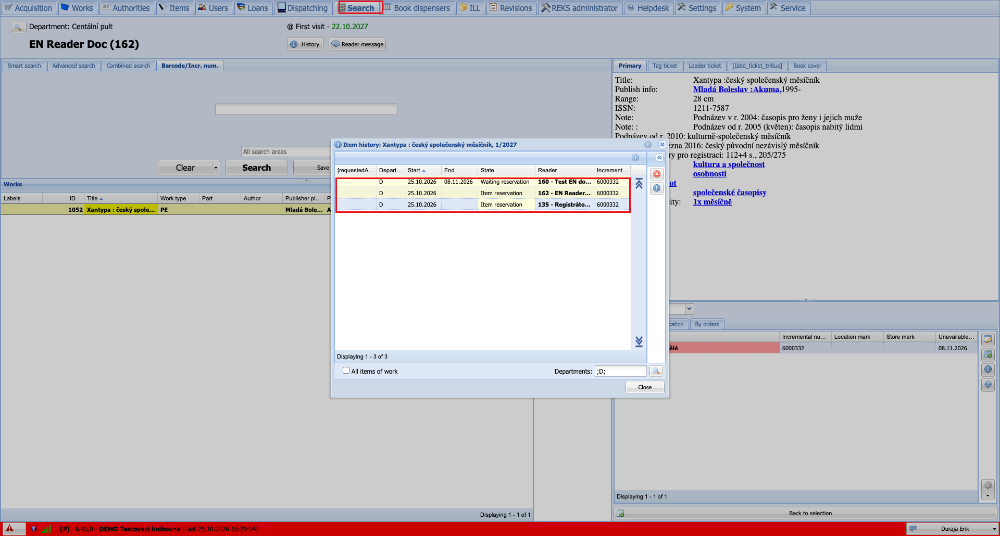
Task: Switch to the Loans module tab
Action: tap(253, 8)
